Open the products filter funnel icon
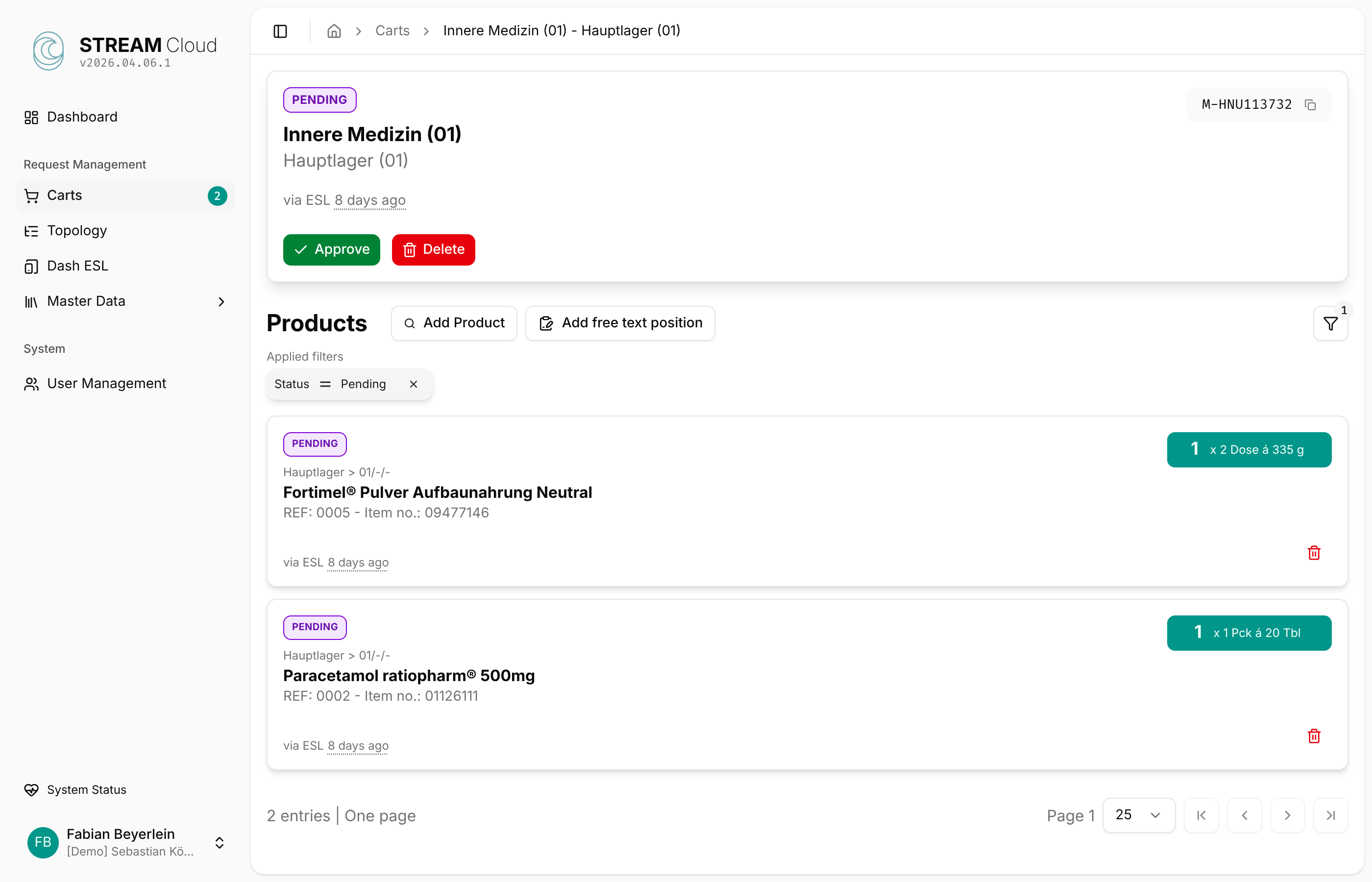 [1330, 323]
